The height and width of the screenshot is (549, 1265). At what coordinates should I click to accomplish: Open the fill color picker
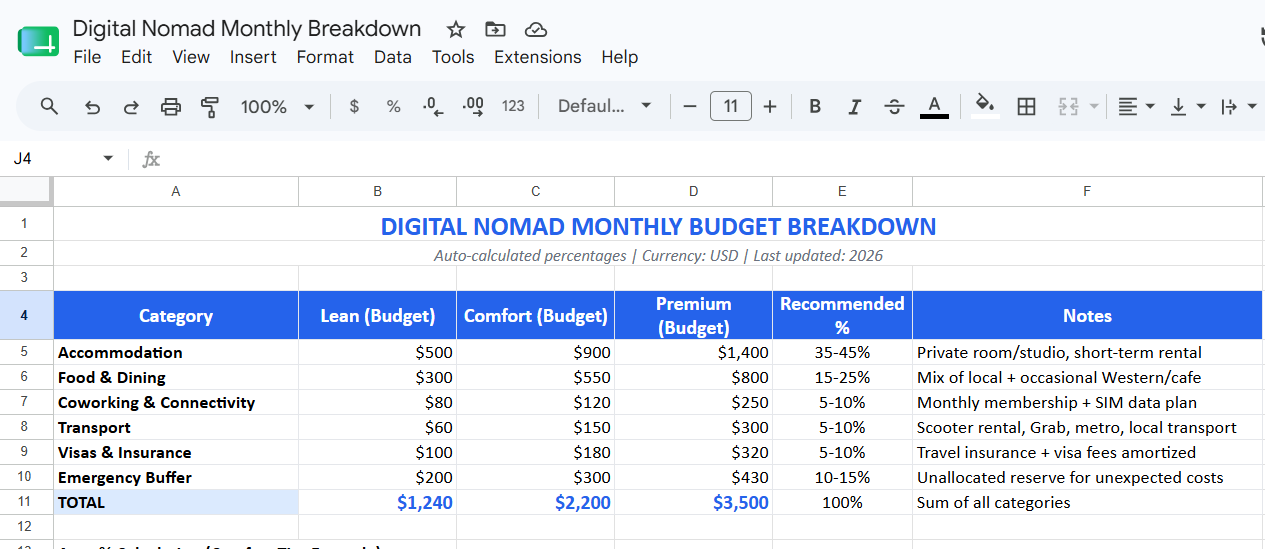985,106
